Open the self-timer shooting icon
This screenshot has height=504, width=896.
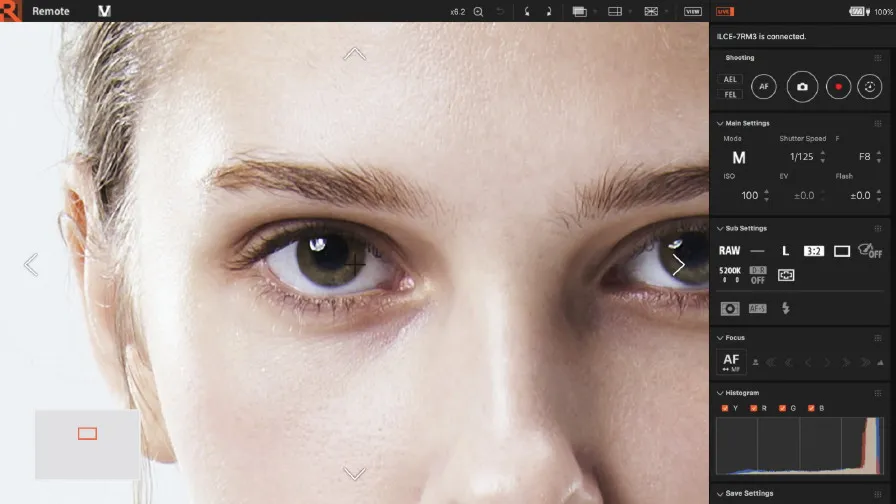870,87
